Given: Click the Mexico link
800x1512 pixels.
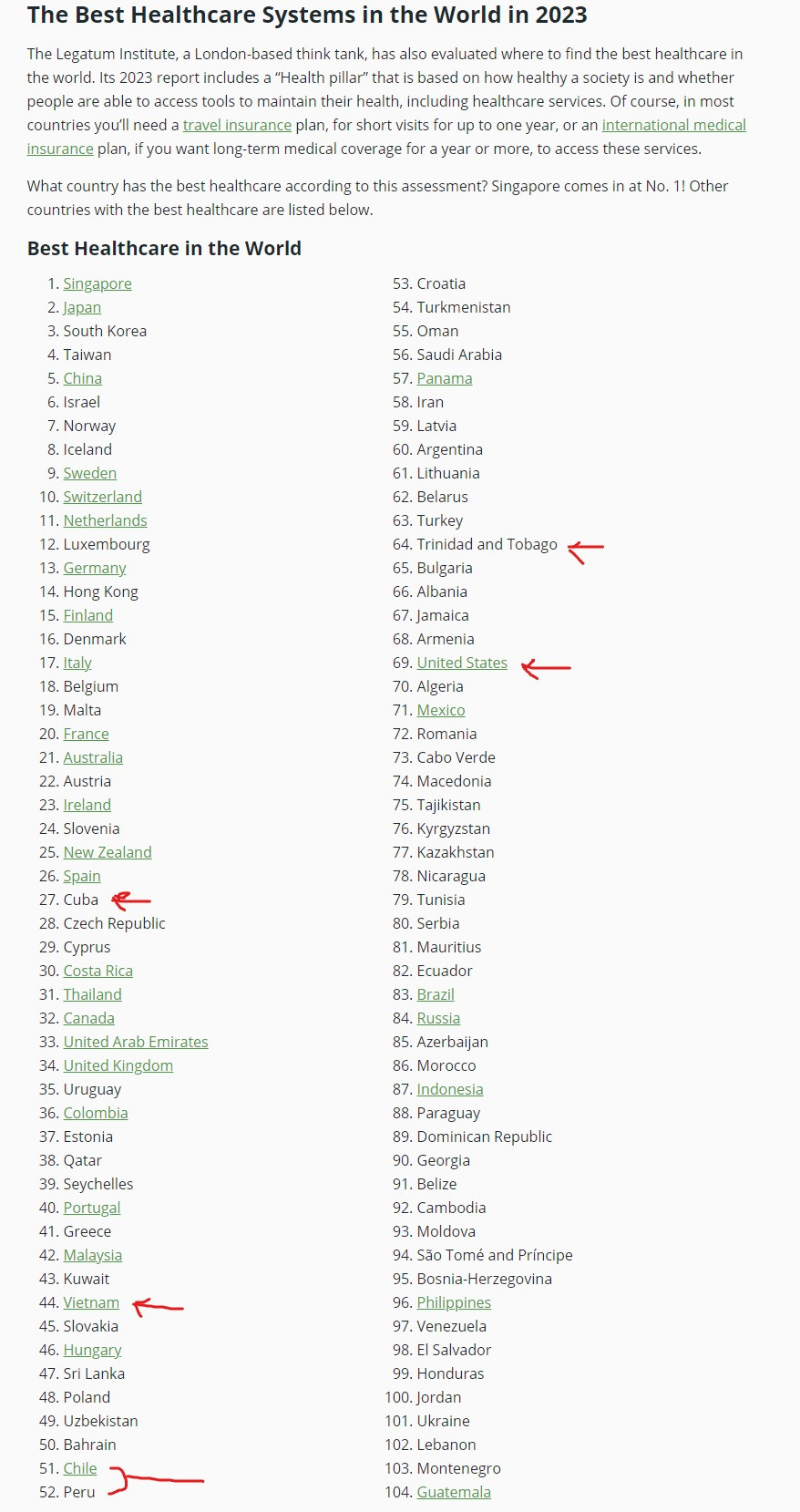Looking at the screenshot, I should click(x=441, y=710).
